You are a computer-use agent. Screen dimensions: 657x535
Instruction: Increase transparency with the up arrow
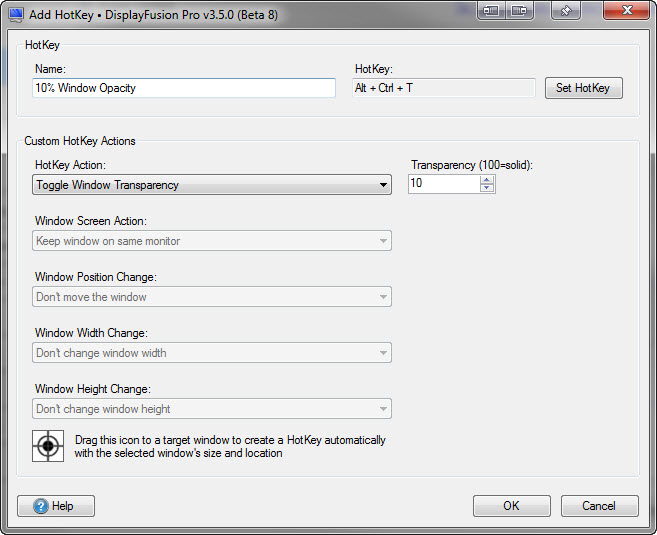tap(487, 180)
